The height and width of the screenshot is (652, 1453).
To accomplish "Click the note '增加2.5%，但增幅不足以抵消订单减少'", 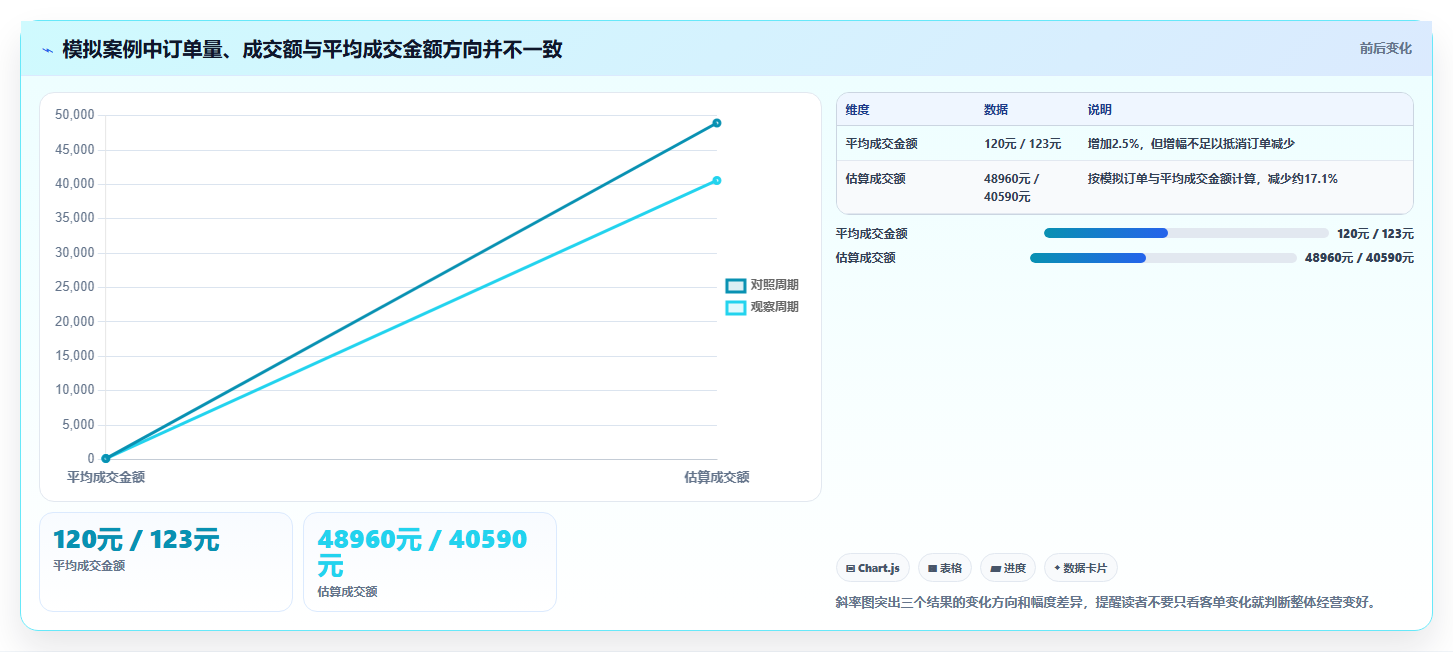I will pyautogui.click(x=1192, y=144).
